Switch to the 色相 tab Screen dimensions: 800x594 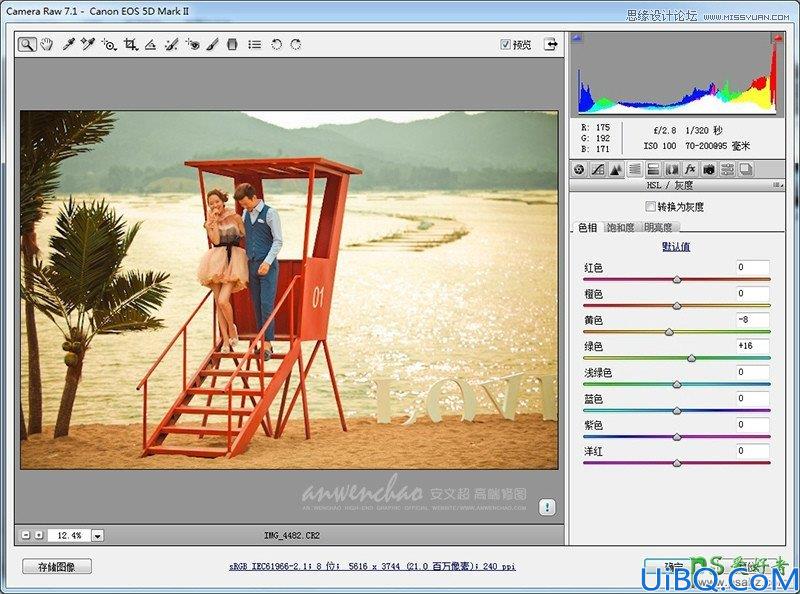pos(587,228)
